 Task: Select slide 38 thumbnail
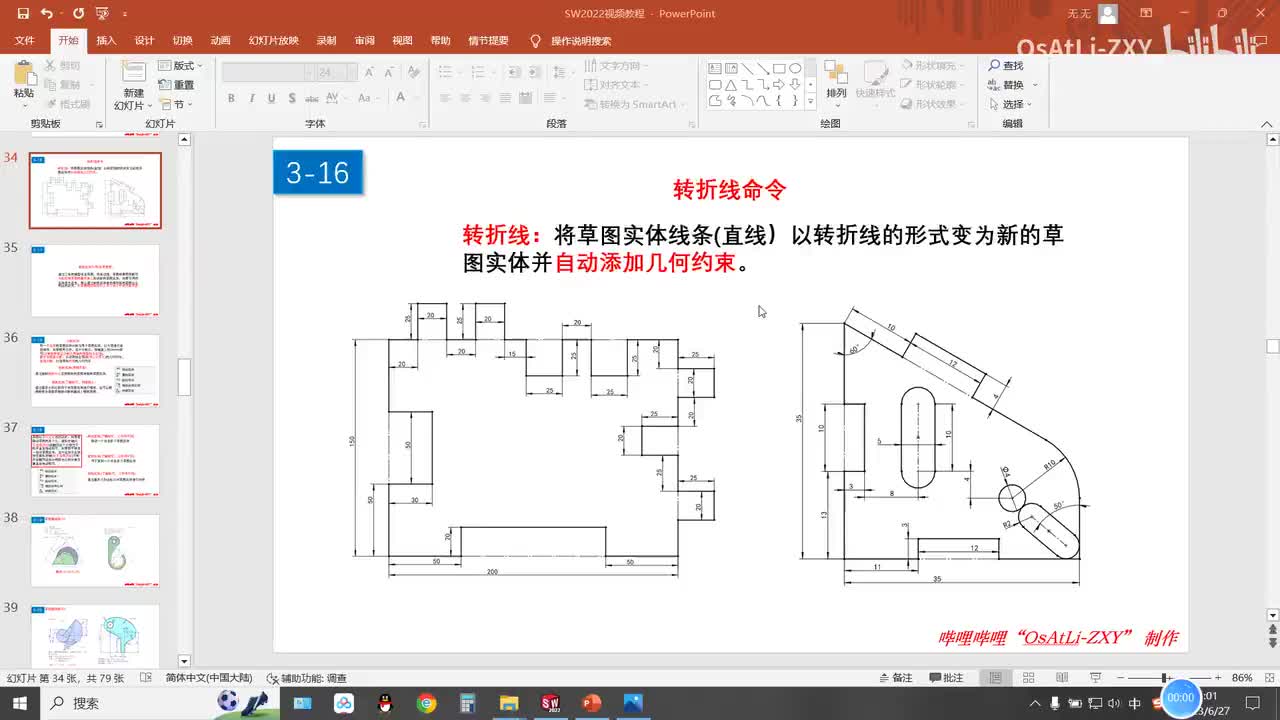95,551
